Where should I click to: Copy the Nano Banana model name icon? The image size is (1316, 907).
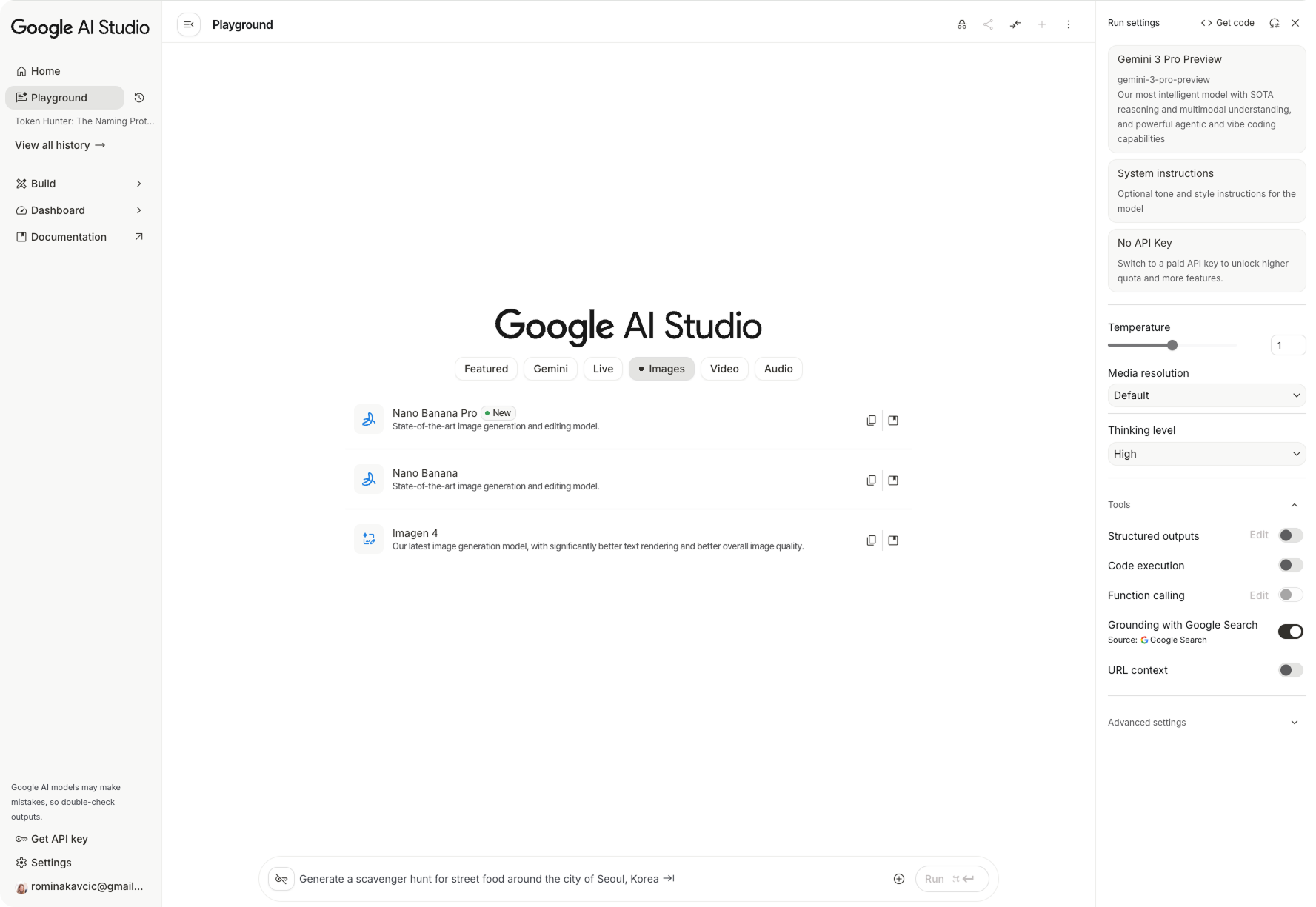coord(871,481)
